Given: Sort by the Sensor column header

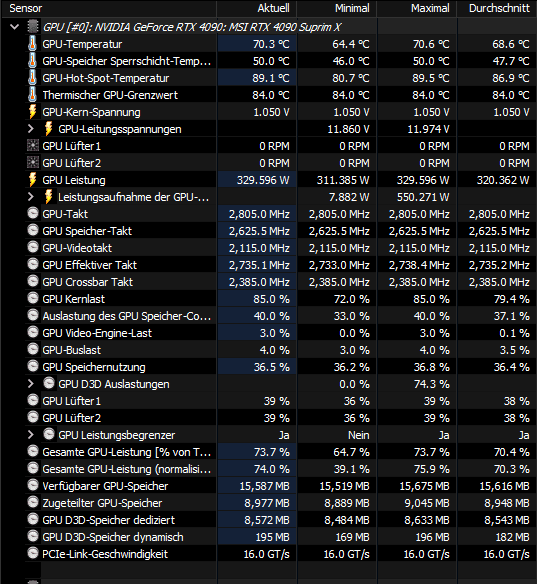Looking at the screenshot, I should (x=26, y=8).
